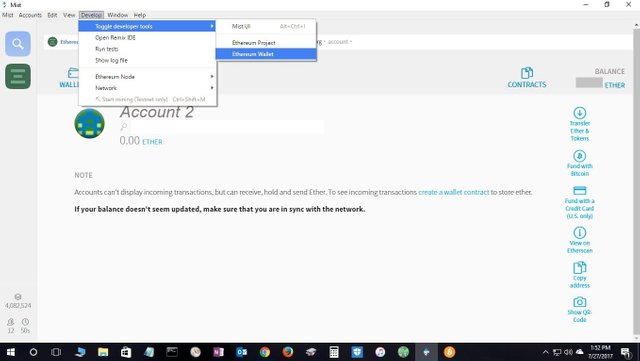Open OneNote from taskbar

[x=218, y=352]
